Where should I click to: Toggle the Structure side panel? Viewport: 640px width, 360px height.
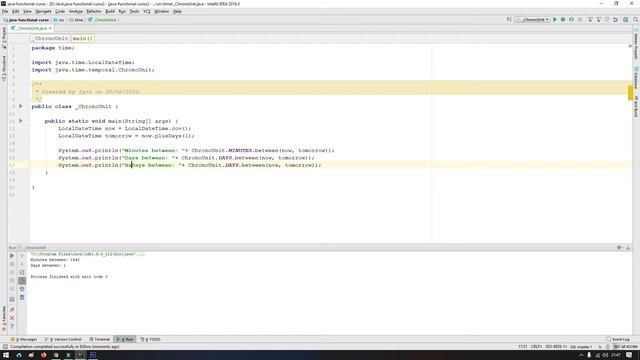[4, 68]
